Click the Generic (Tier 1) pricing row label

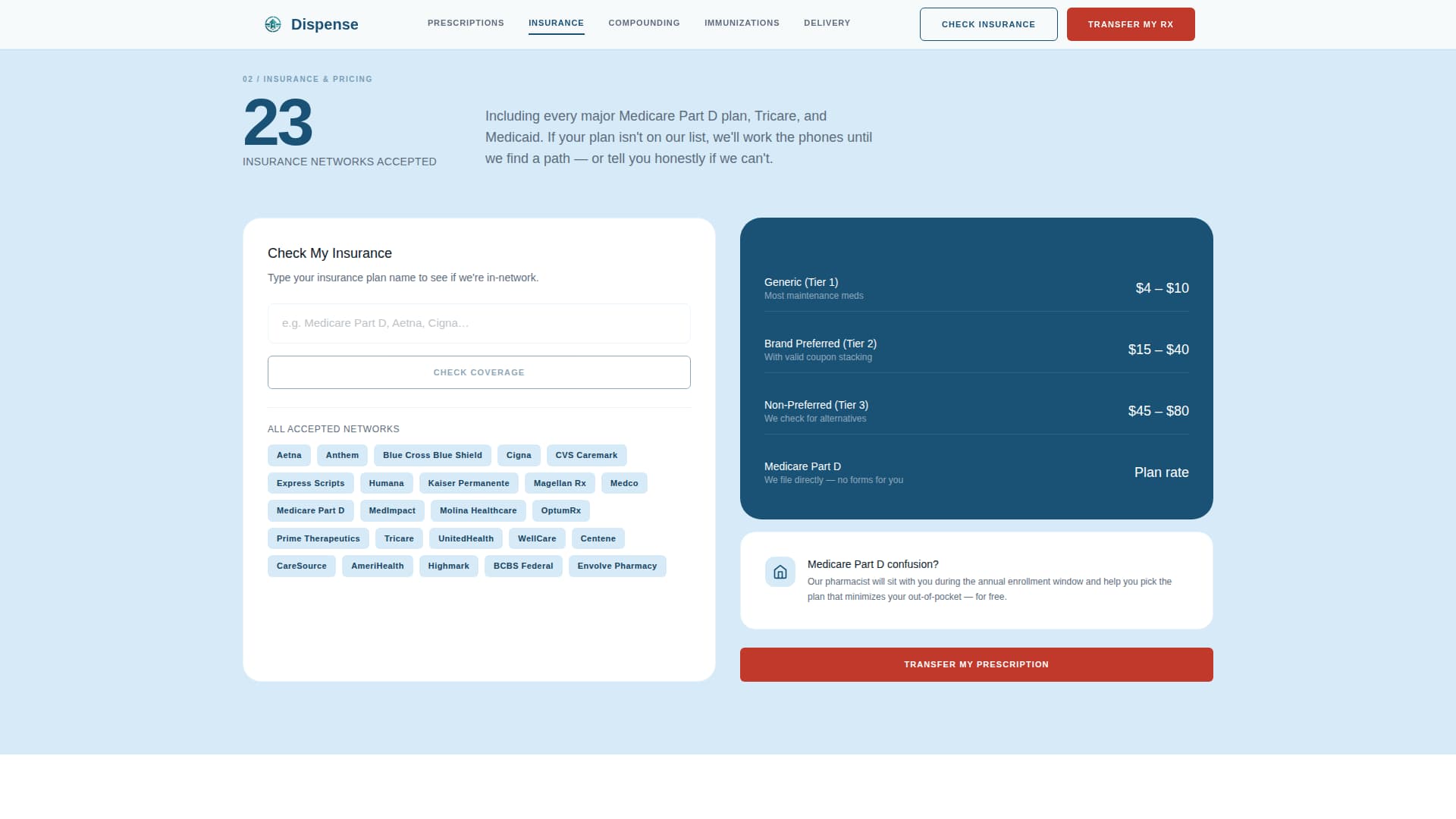[801, 282]
